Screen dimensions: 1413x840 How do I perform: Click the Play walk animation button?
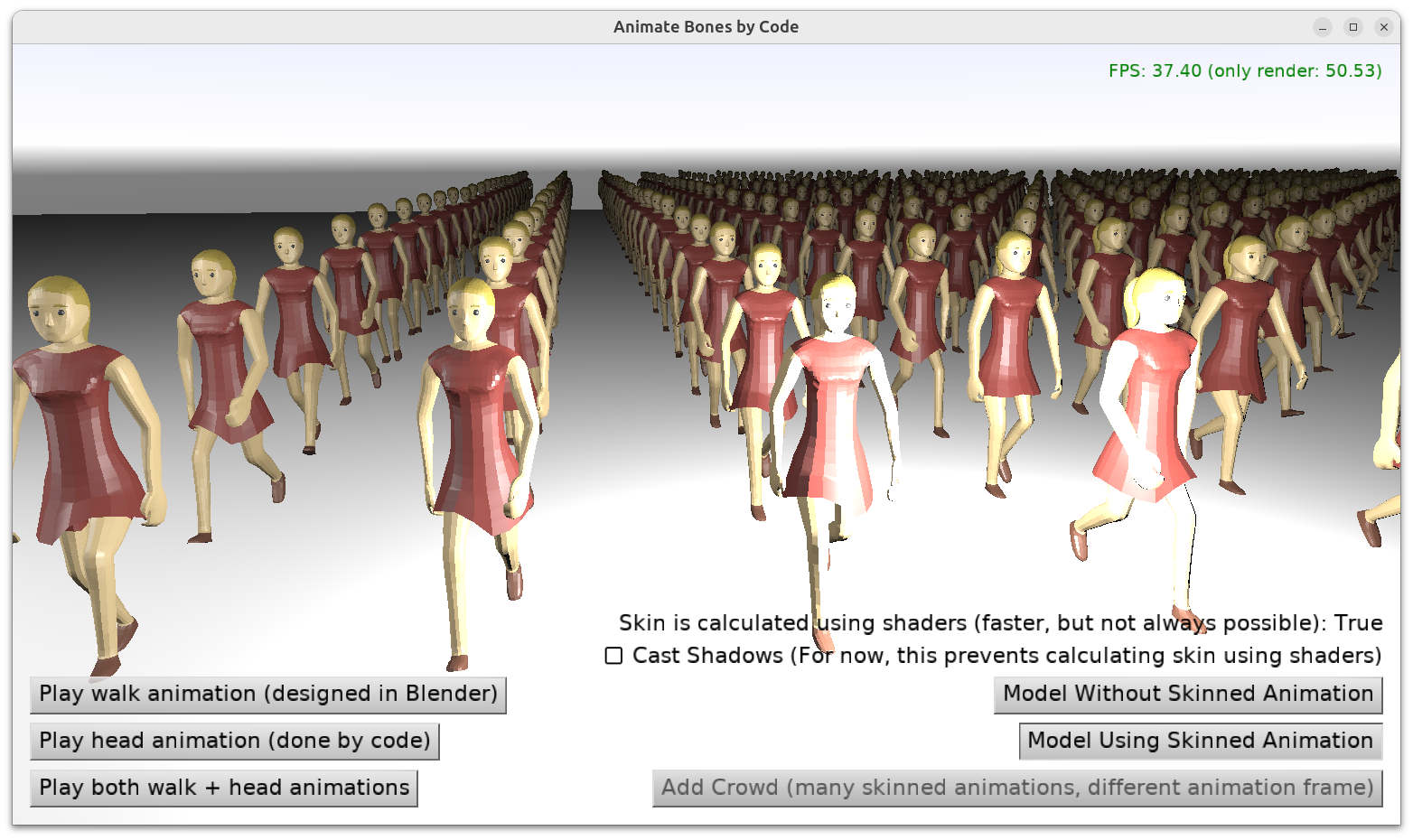pyautogui.click(x=268, y=695)
